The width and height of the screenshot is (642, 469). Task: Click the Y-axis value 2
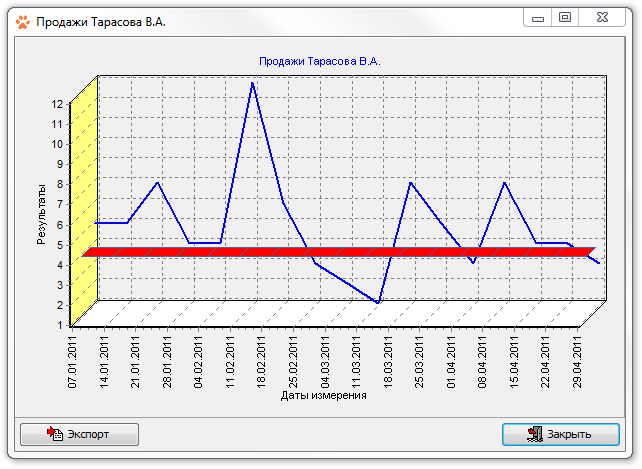coord(61,305)
